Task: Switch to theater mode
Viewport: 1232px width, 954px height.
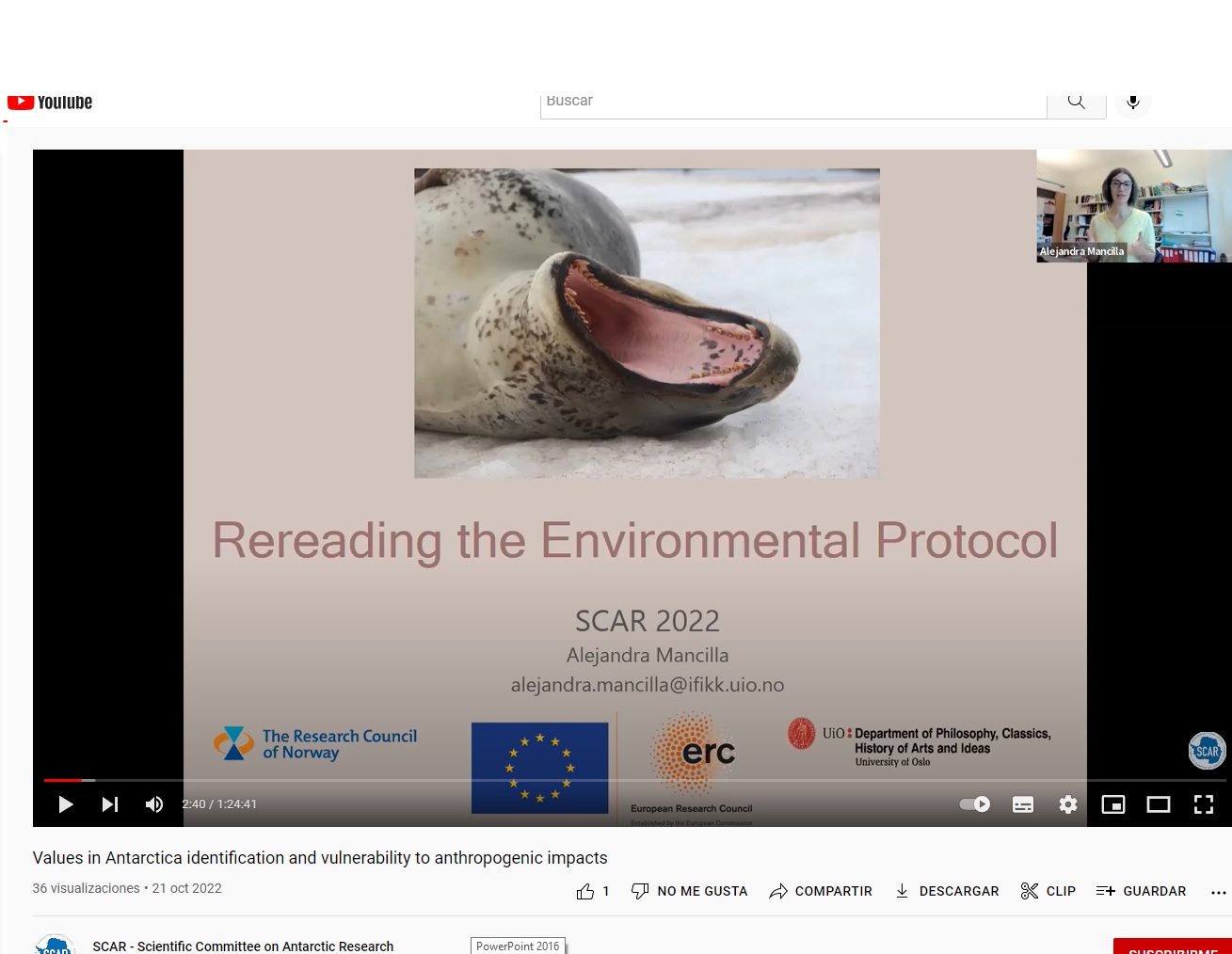Action: coord(1159,804)
